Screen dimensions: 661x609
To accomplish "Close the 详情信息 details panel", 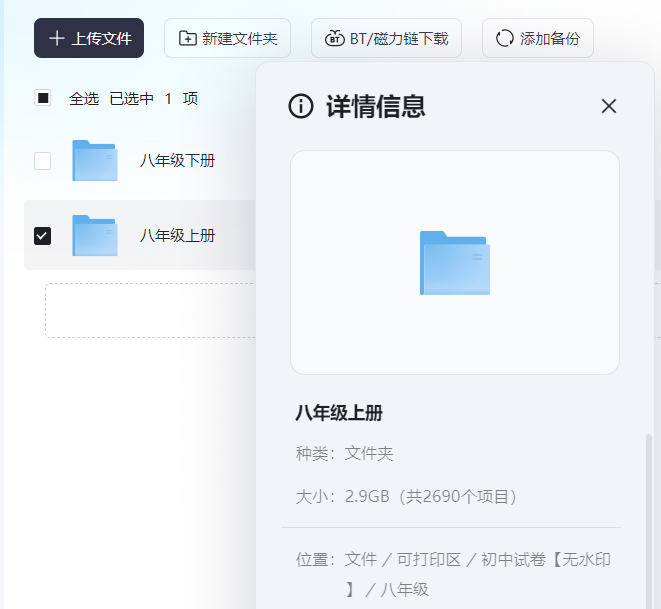I will click(609, 107).
